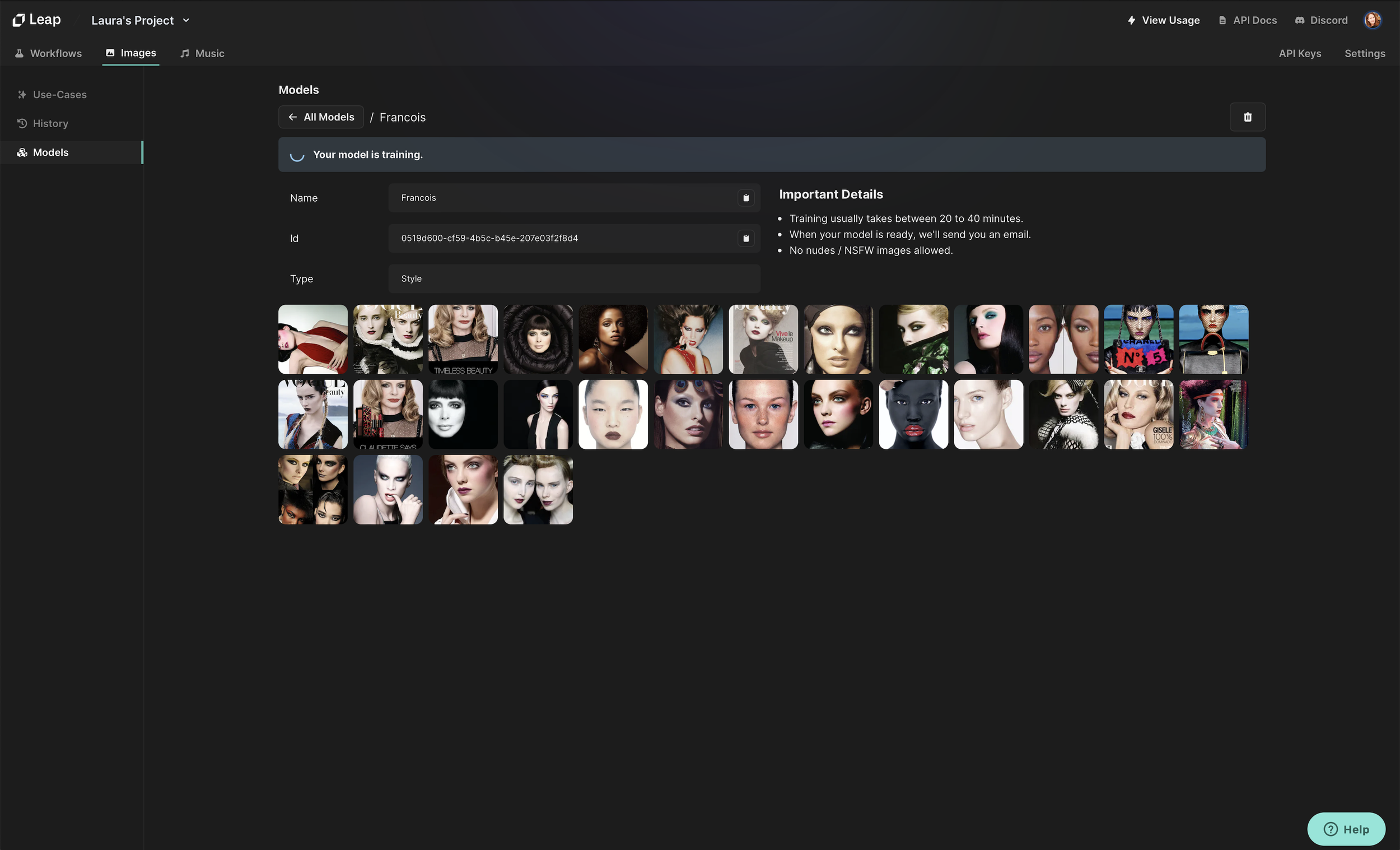
Task: Click the trash icon to delete model
Action: 1247,117
